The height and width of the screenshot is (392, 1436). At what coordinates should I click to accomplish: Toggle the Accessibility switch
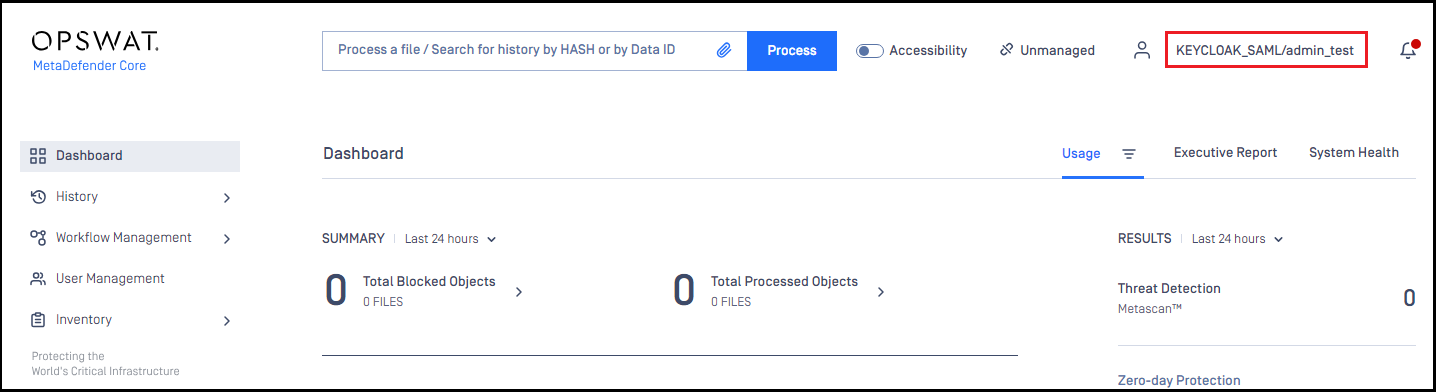pos(870,50)
